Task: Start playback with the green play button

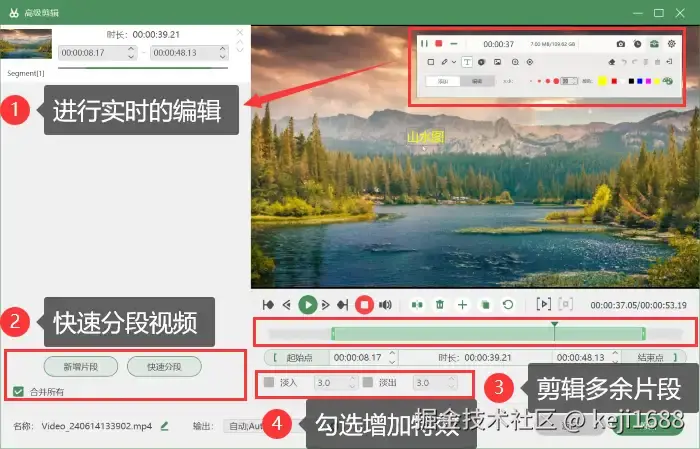Action: coord(307,305)
